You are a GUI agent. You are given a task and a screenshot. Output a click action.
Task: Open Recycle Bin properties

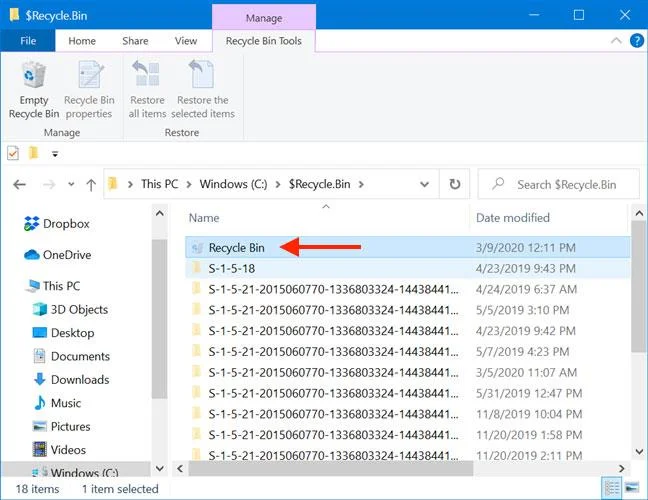[x=89, y=90]
